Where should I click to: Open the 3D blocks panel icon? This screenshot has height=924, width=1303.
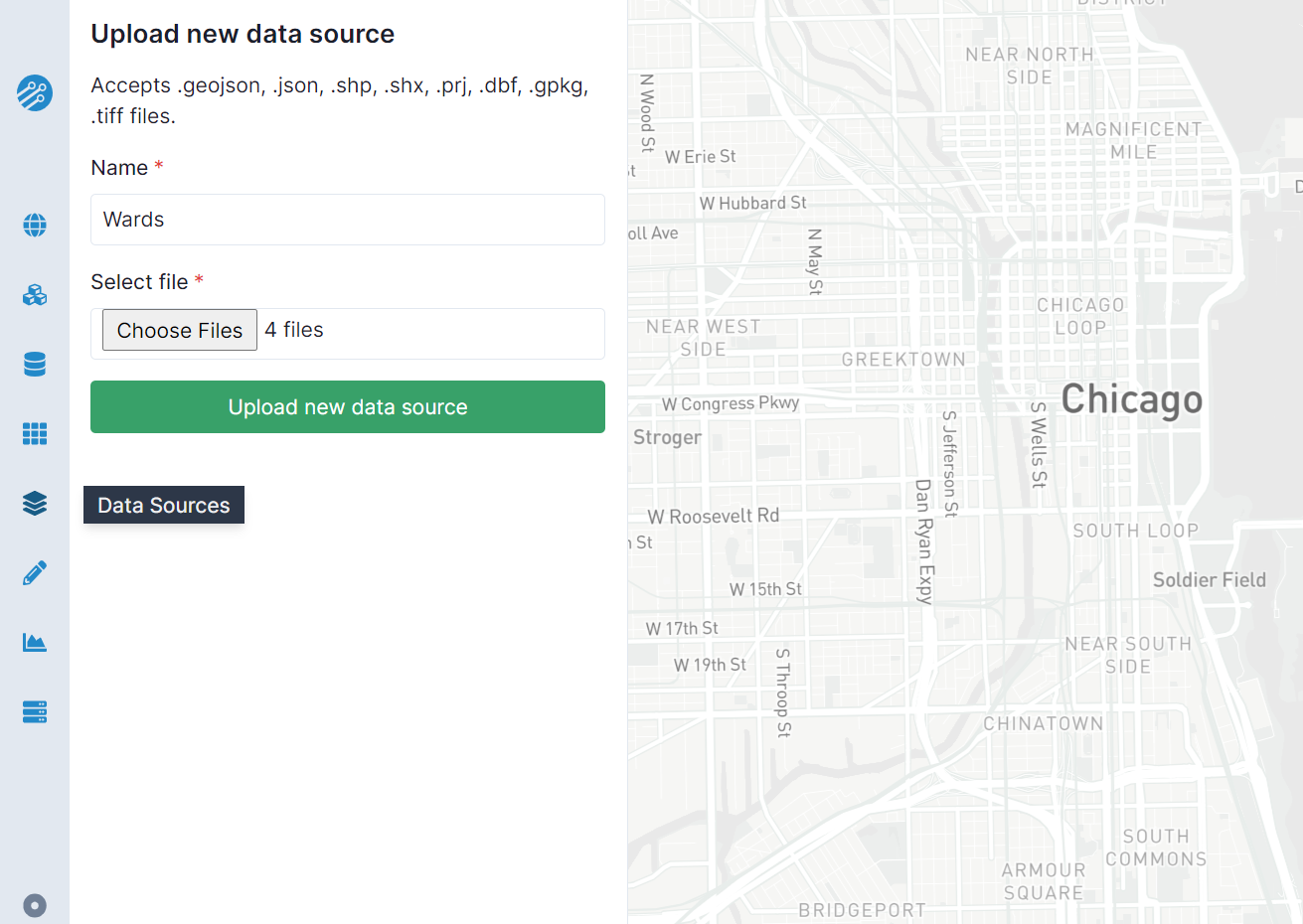pyautogui.click(x=34, y=295)
